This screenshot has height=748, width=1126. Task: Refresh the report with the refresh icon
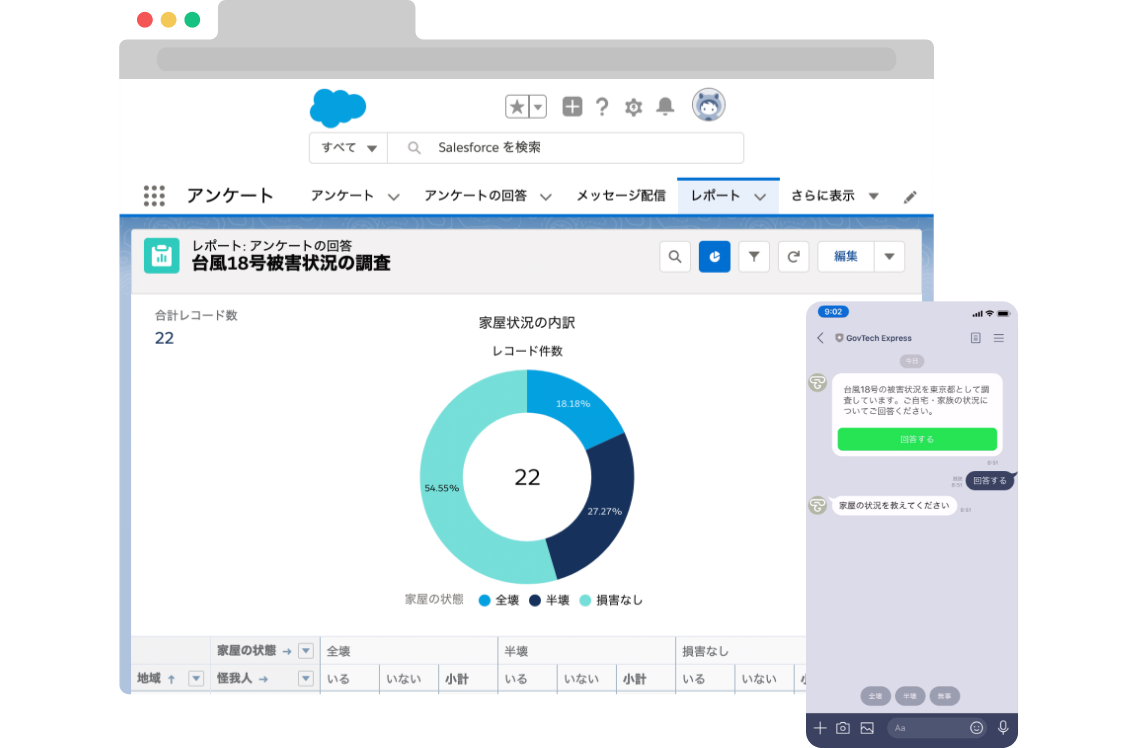pos(793,256)
